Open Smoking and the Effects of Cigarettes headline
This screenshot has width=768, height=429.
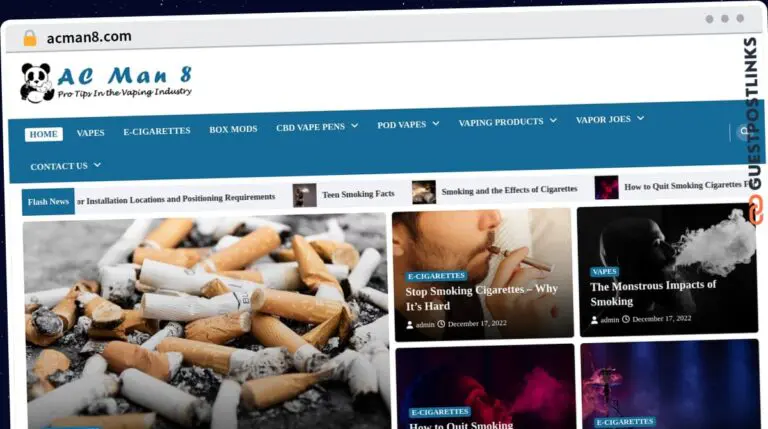point(509,190)
